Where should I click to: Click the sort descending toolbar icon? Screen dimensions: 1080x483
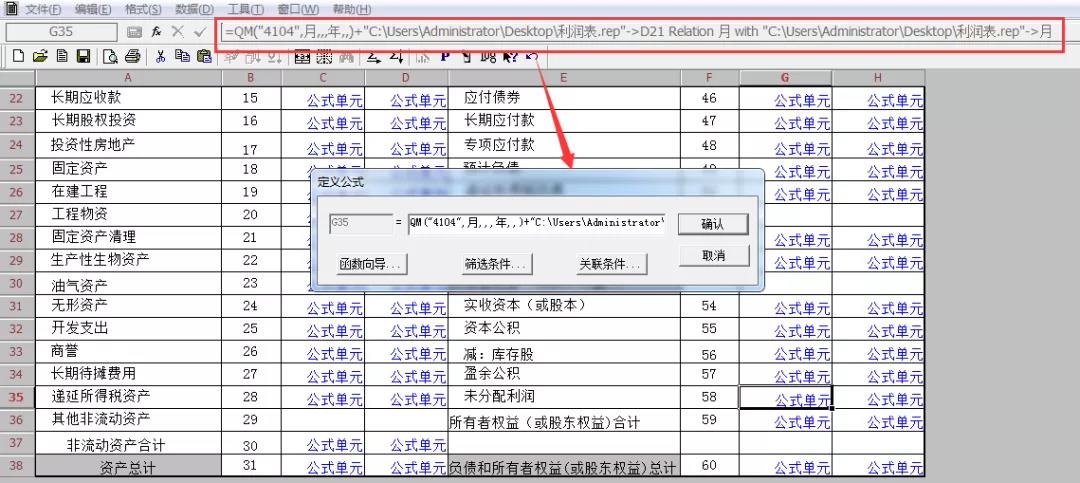point(395,56)
